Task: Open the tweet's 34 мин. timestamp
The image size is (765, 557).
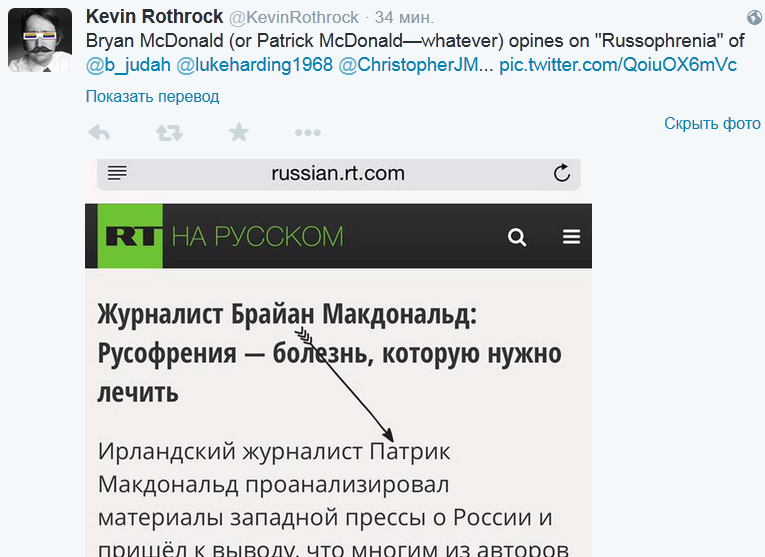Action: (x=404, y=18)
